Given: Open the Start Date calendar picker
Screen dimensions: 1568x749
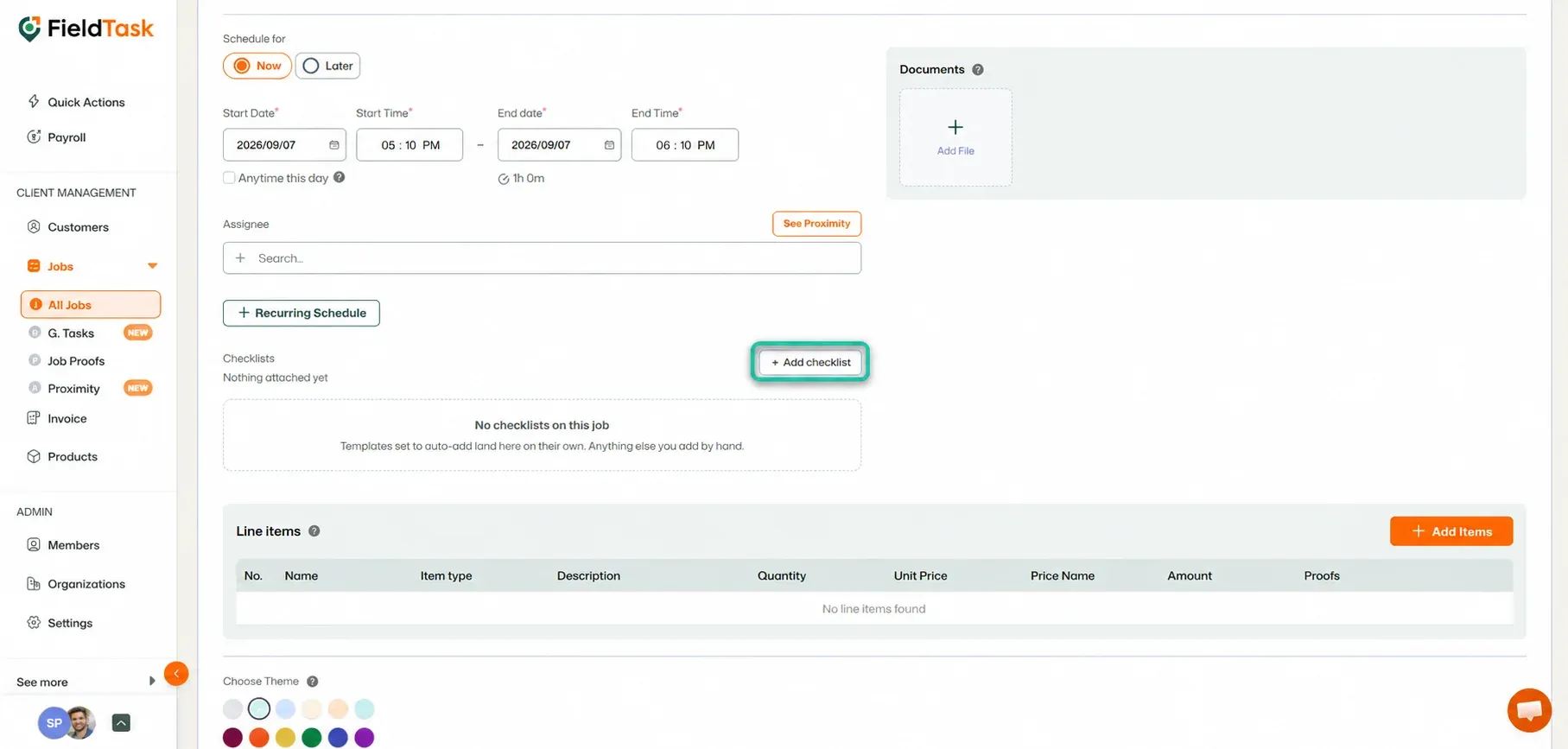Looking at the screenshot, I should 334,145.
